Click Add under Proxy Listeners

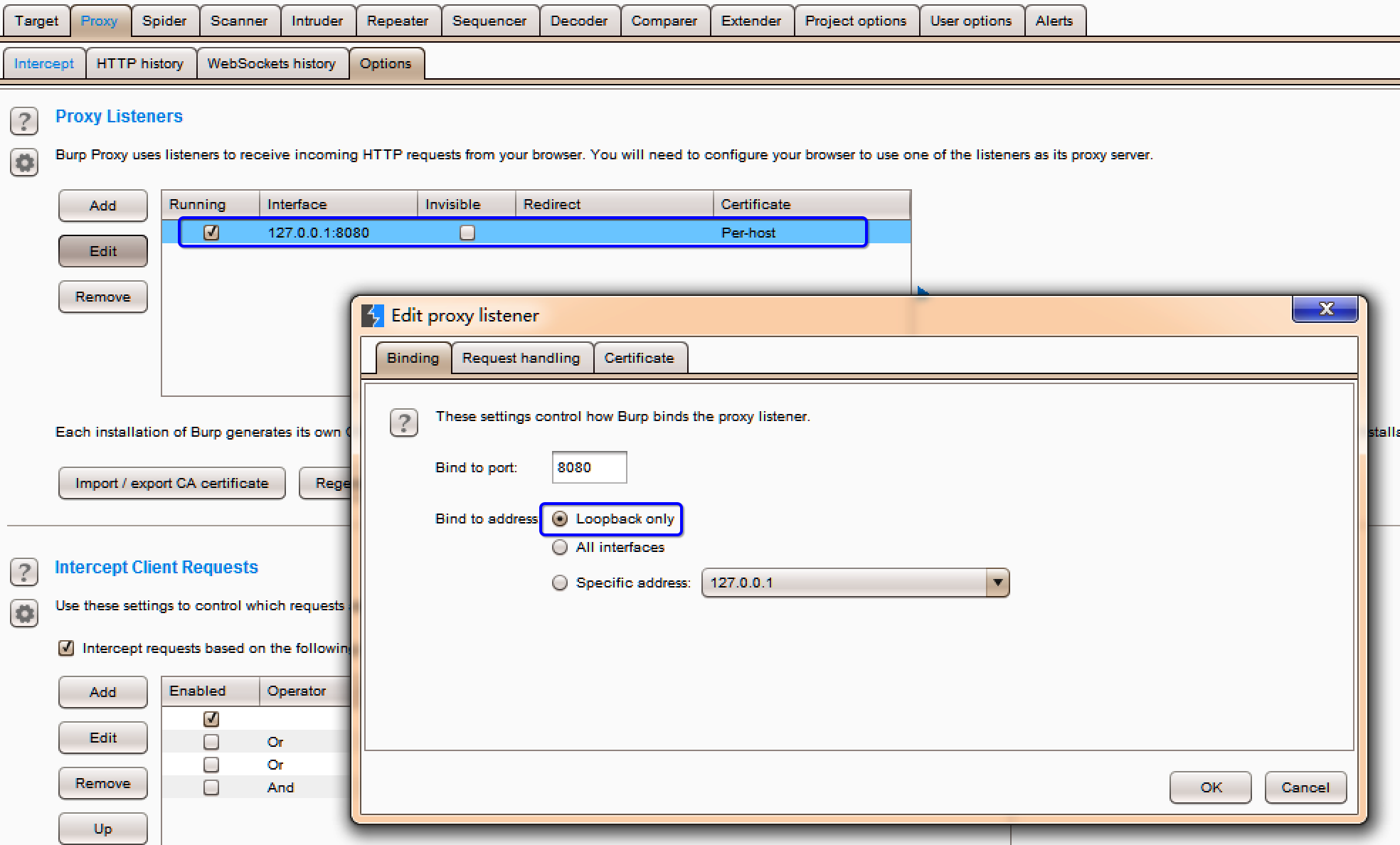pyautogui.click(x=102, y=206)
